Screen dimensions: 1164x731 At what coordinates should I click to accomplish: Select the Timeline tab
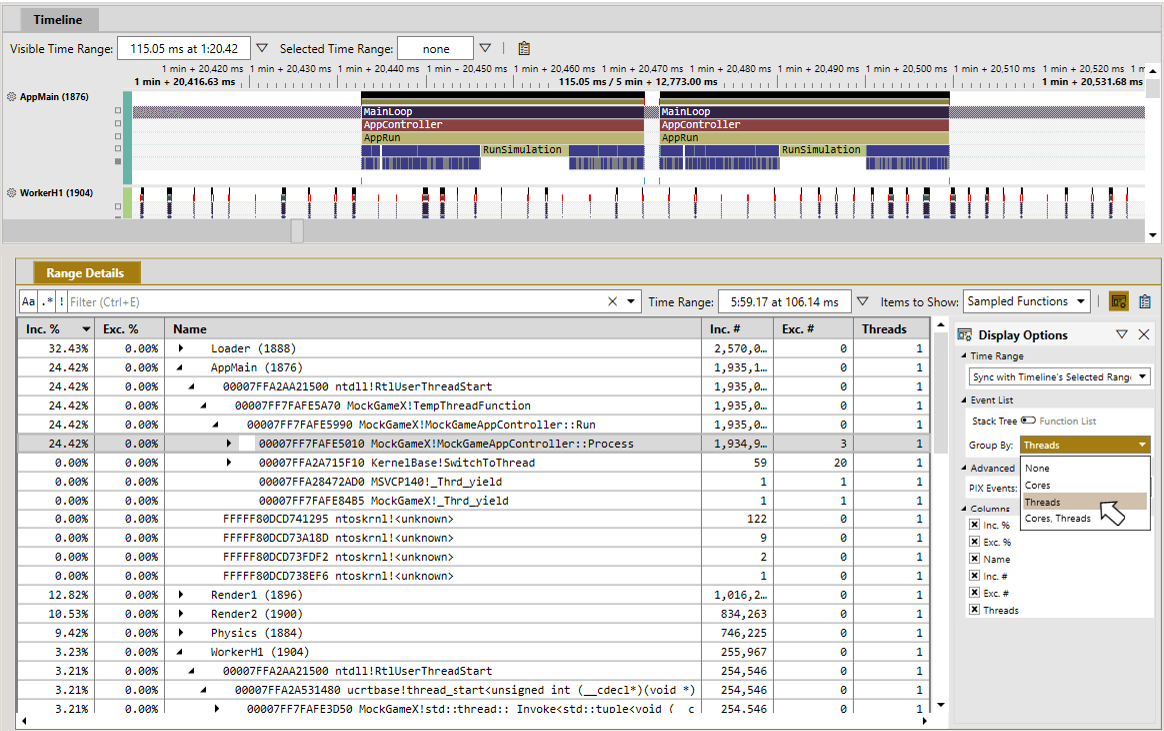[x=57, y=20]
